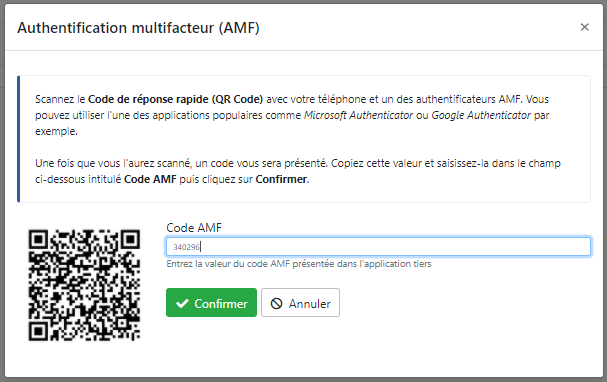The image size is (607, 382).
Task: Click the helper text below the input
Action: pyautogui.click(x=299, y=264)
